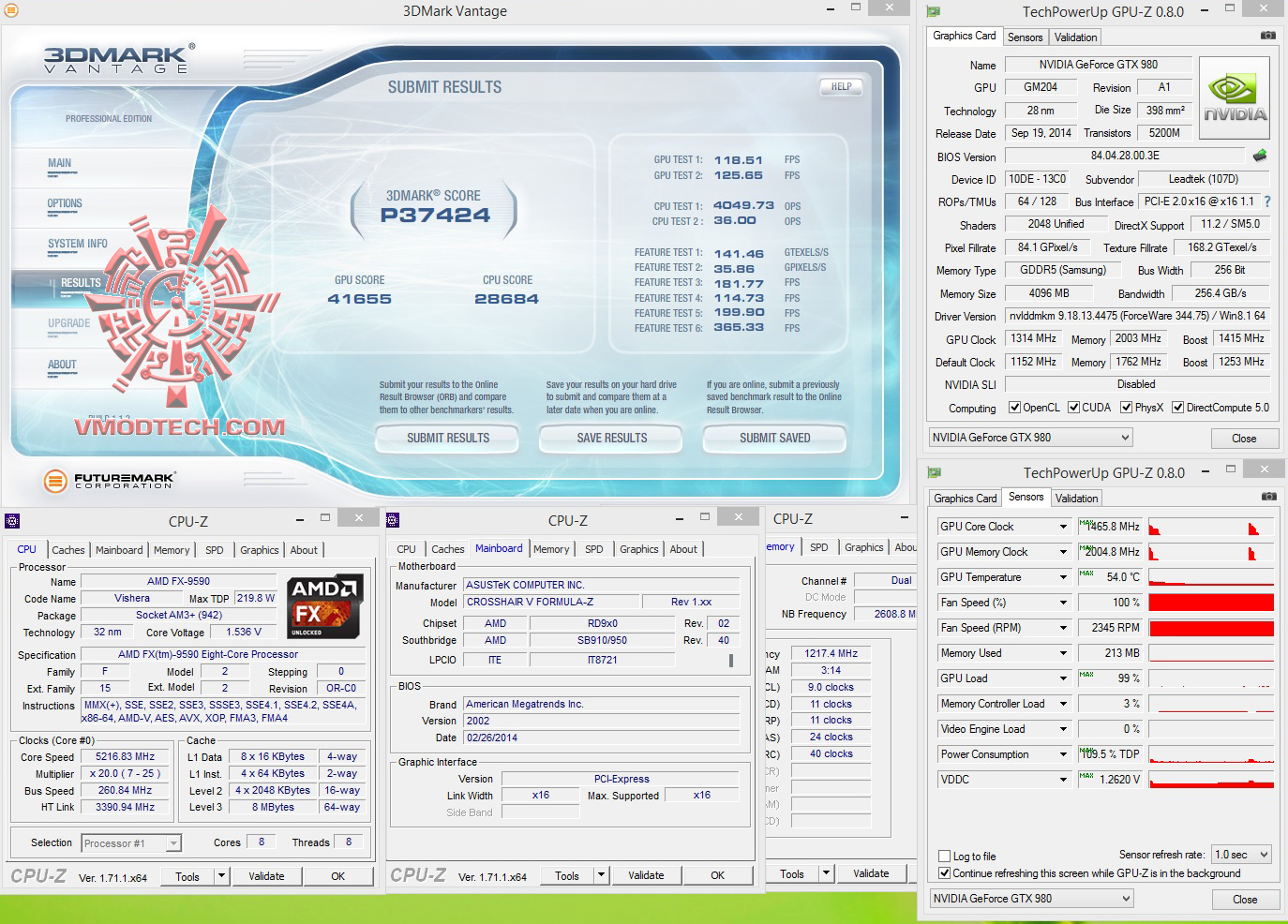Open the Sensor refresh rate dropdown
Screen dimensions: 1288x924
(x=1241, y=855)
